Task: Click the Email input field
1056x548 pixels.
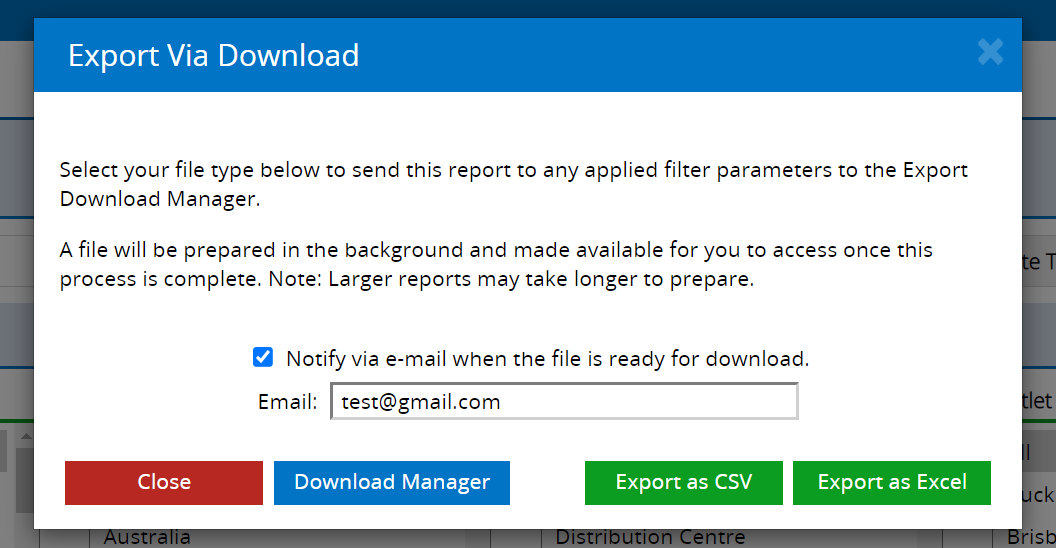Action: (564, 401)
